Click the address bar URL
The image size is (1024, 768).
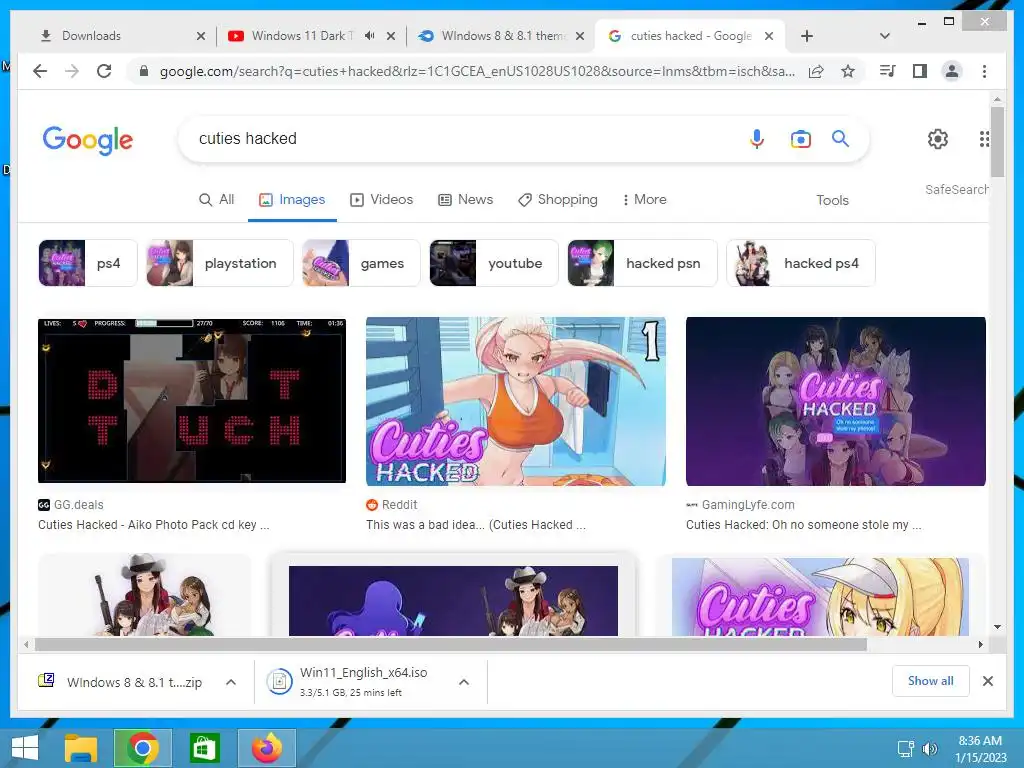pos(477,71)
